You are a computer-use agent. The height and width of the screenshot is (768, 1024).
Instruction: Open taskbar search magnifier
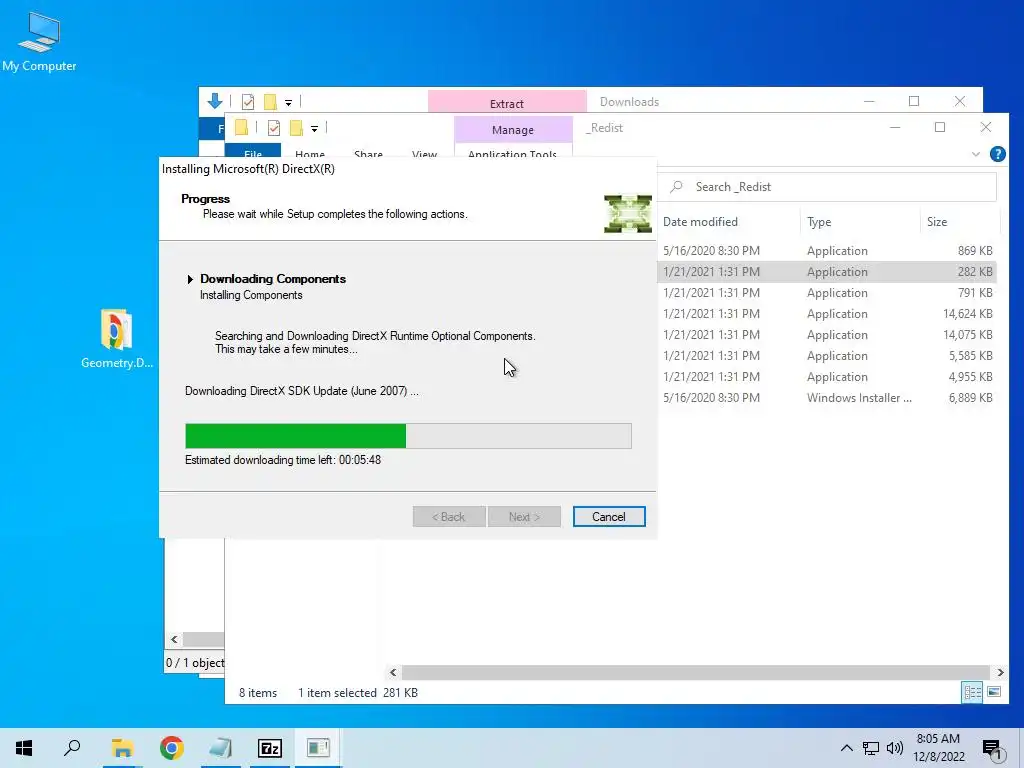coord(72,748)
